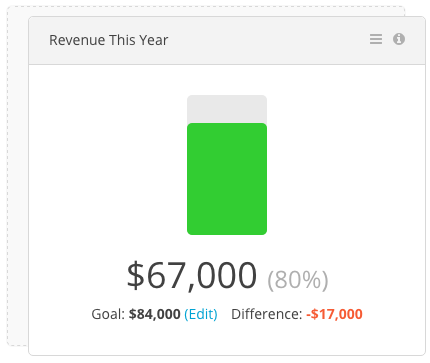
Task: Click the word Year in header
Action: tap(154, 40)
